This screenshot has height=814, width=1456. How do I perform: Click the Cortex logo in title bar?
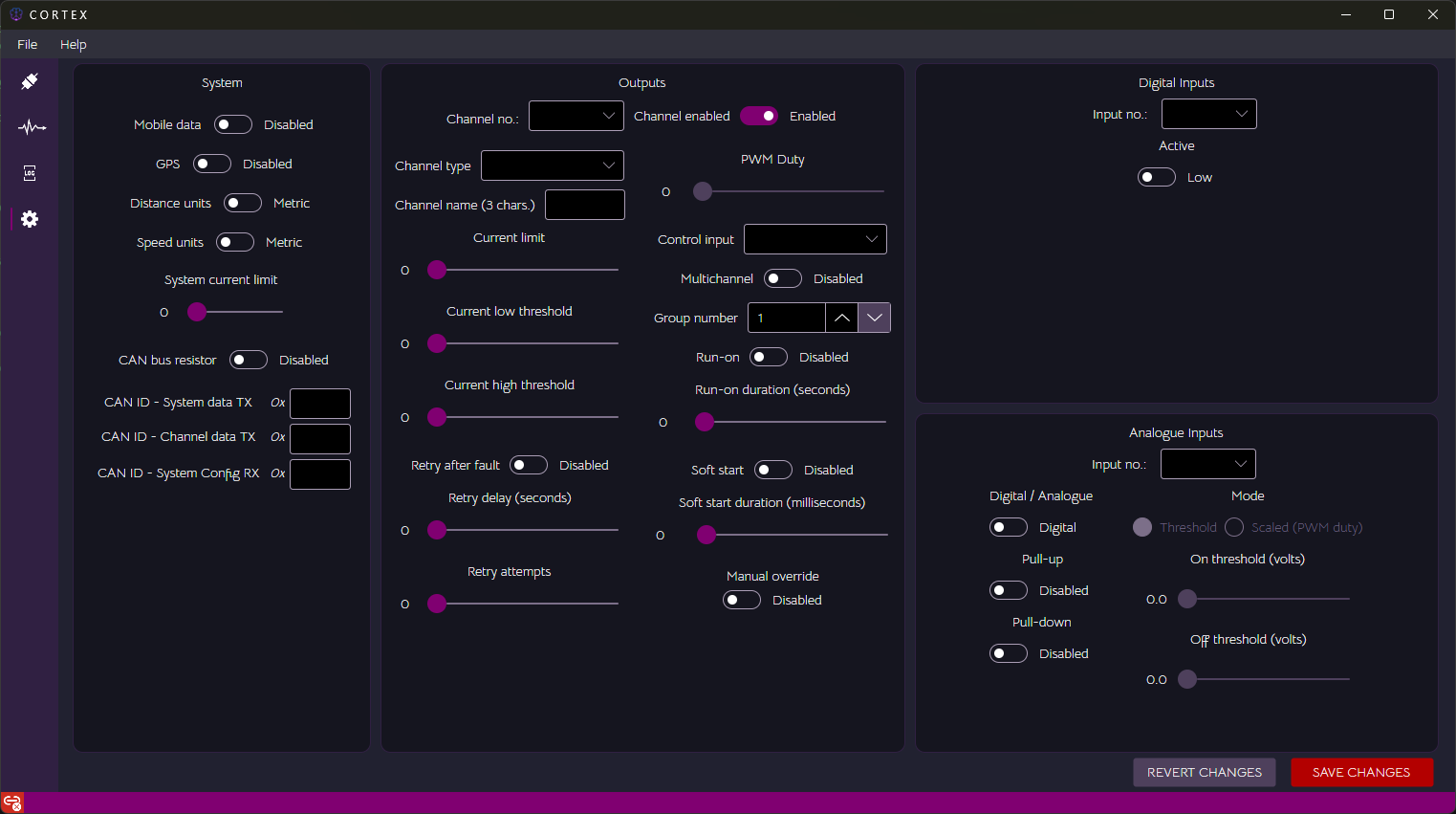[x=15, y=14]
